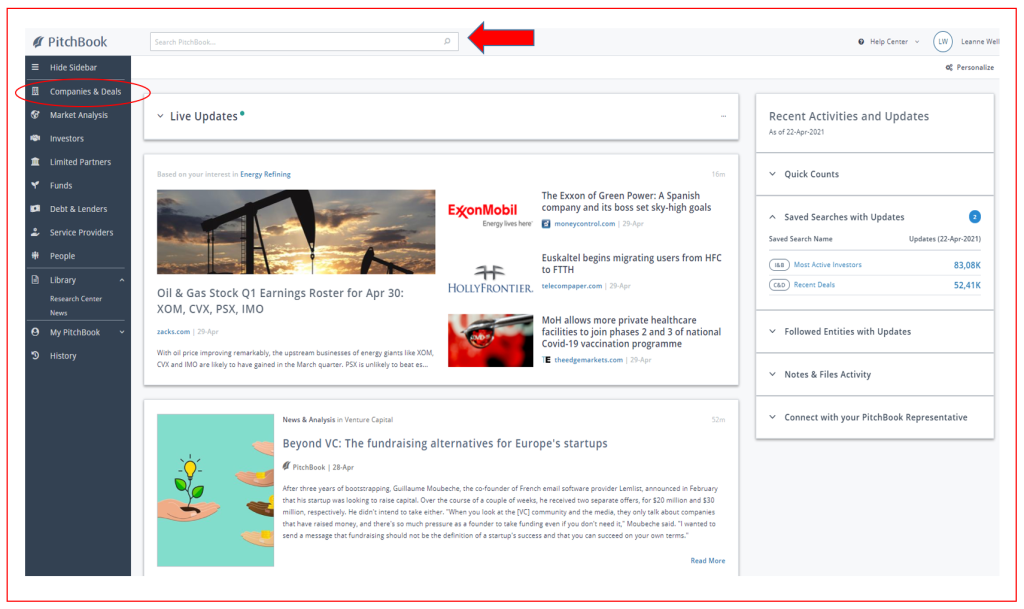
Task: Click the theedgemarkets.com source link
Action: (588, 360)
